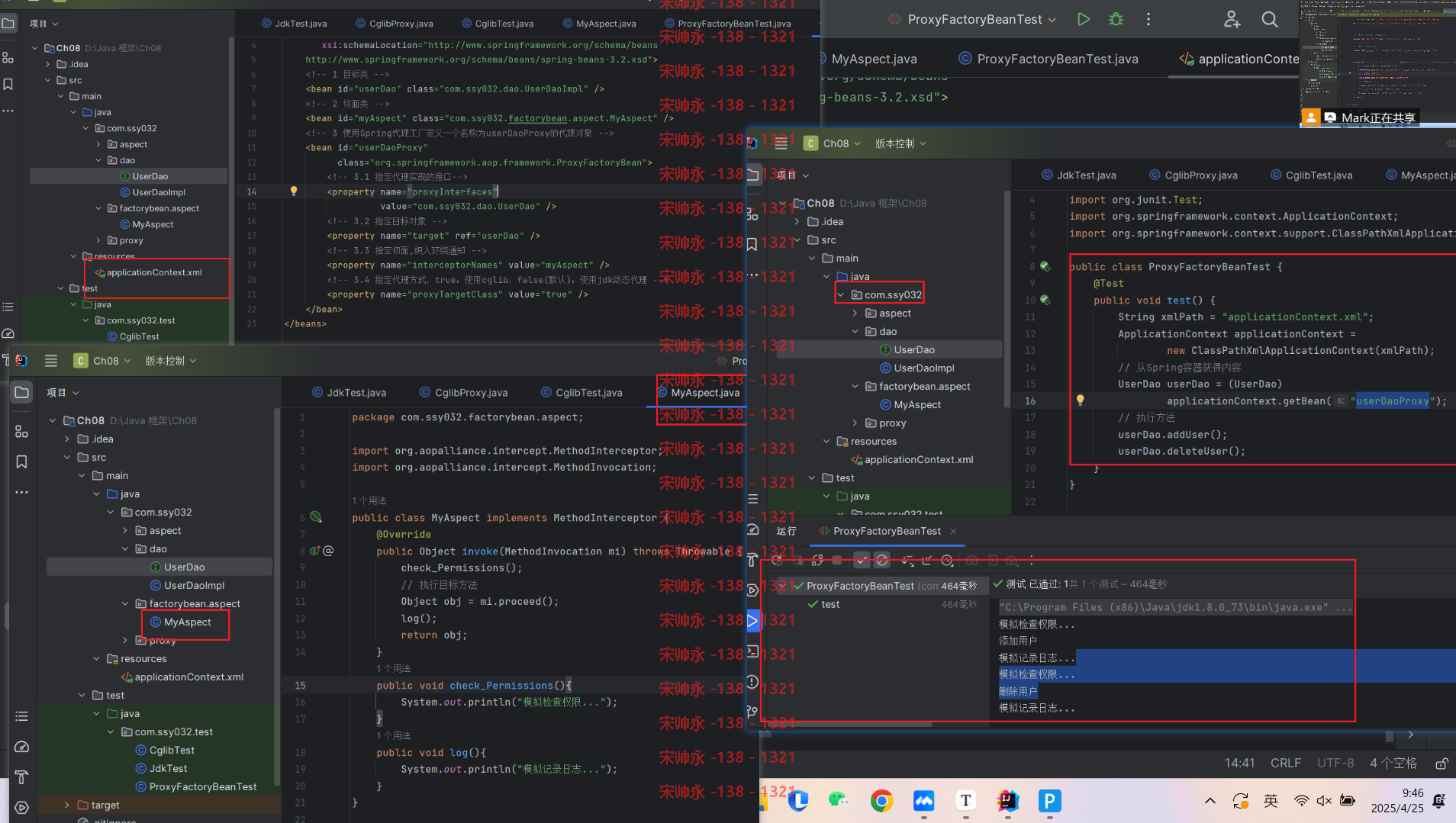The image size is (1456, 823).
Task: Click the lightbulb on line 14 of applicationContext.xml editor
Action: pyautogui.click(x=293, y=191)
